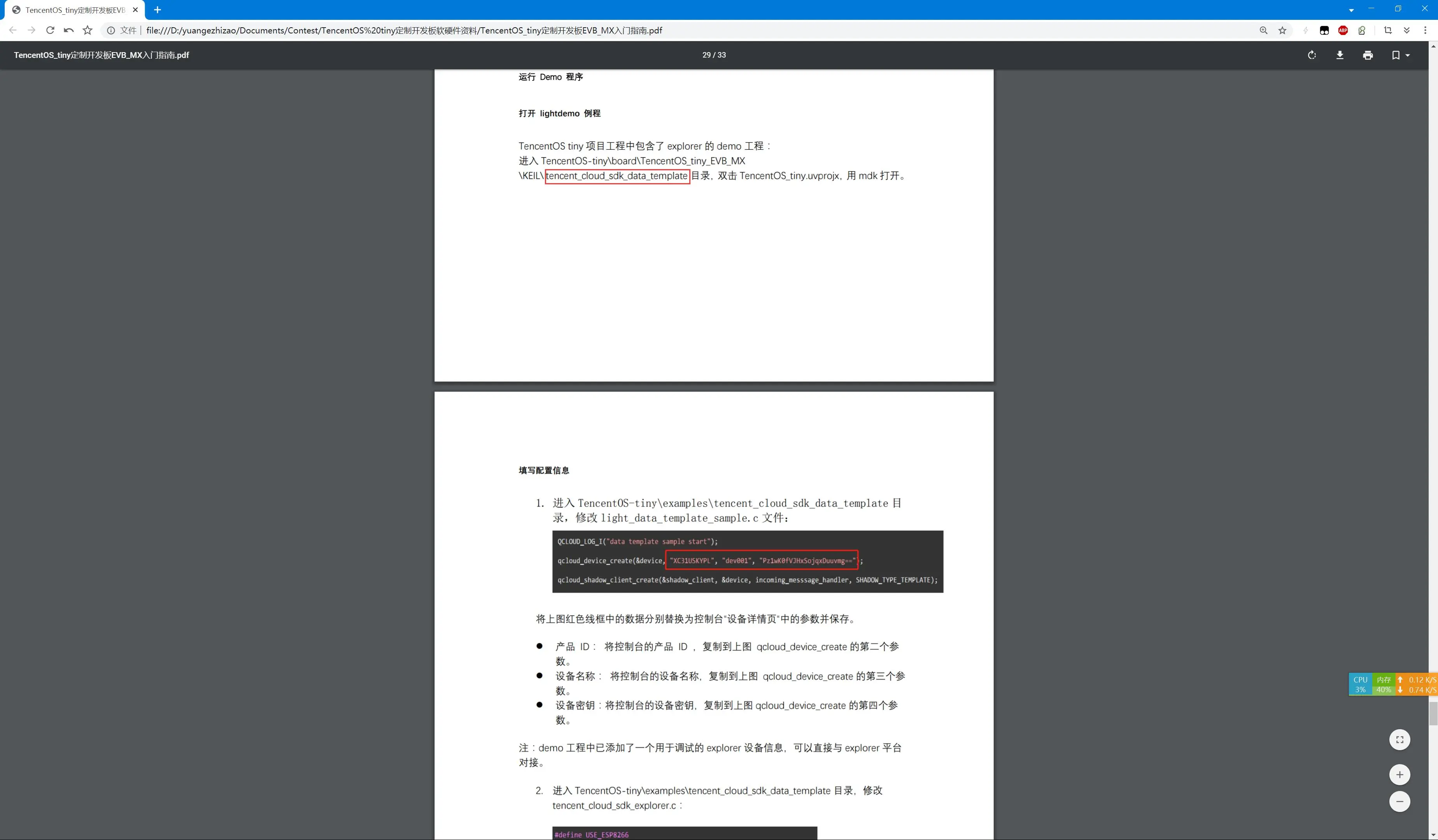Reload the current page

pos(50,30)
